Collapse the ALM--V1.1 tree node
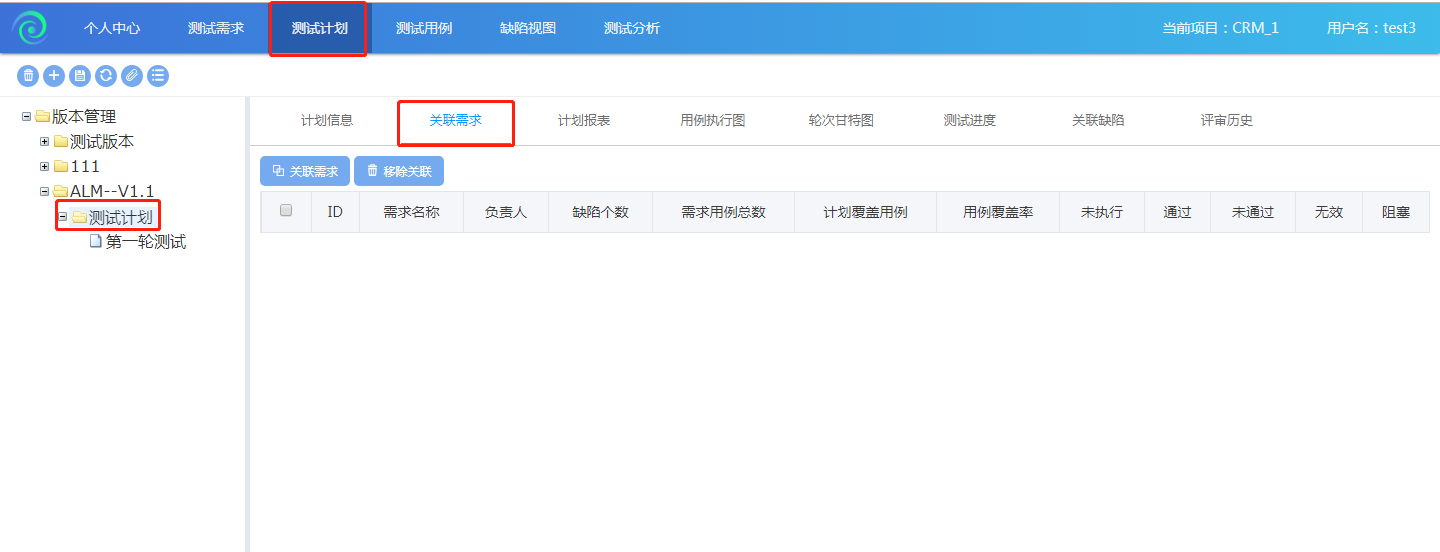The image size is (1440, 552). 44,192
